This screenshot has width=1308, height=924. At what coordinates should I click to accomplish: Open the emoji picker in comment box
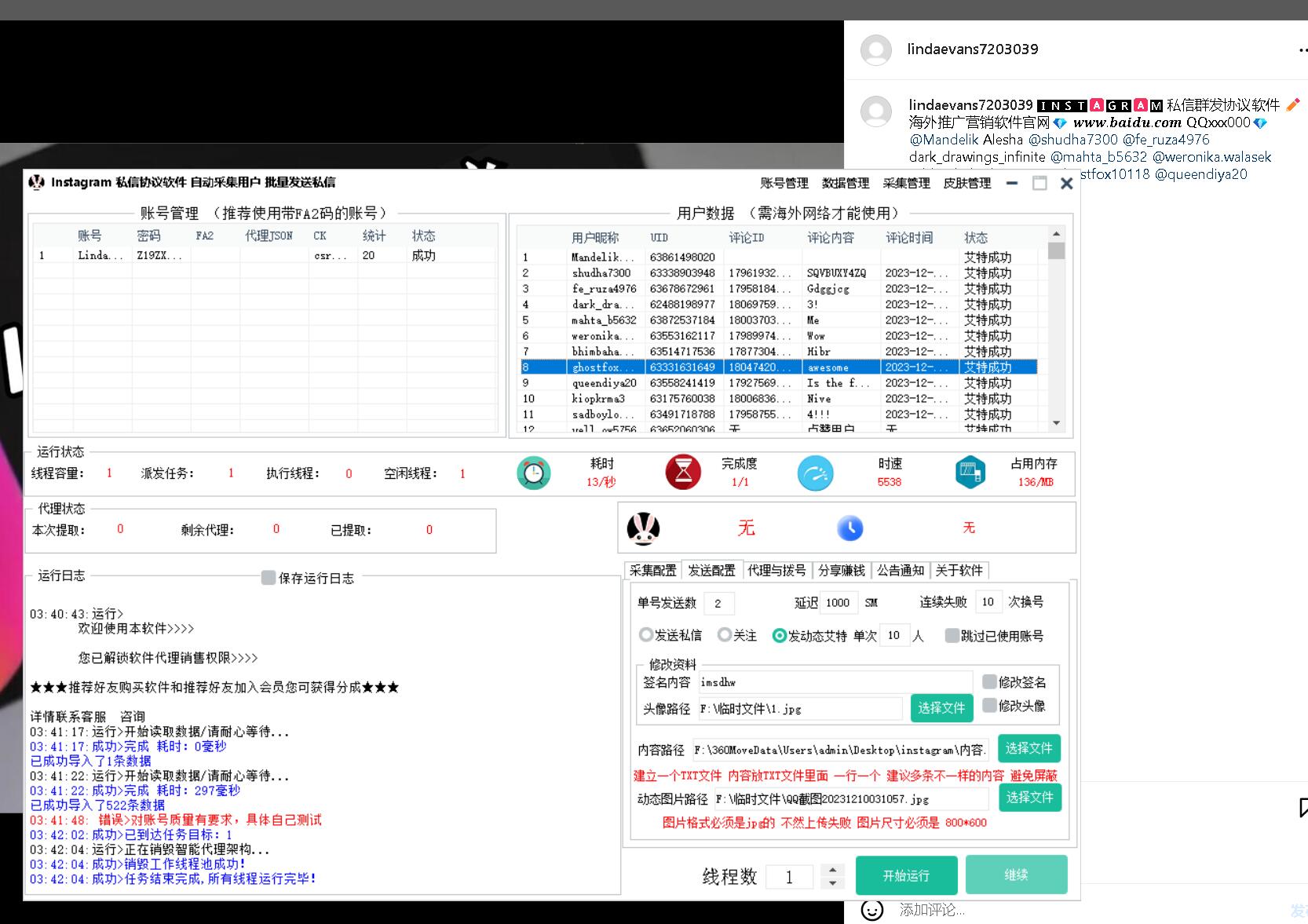click(x=872, y=910)
